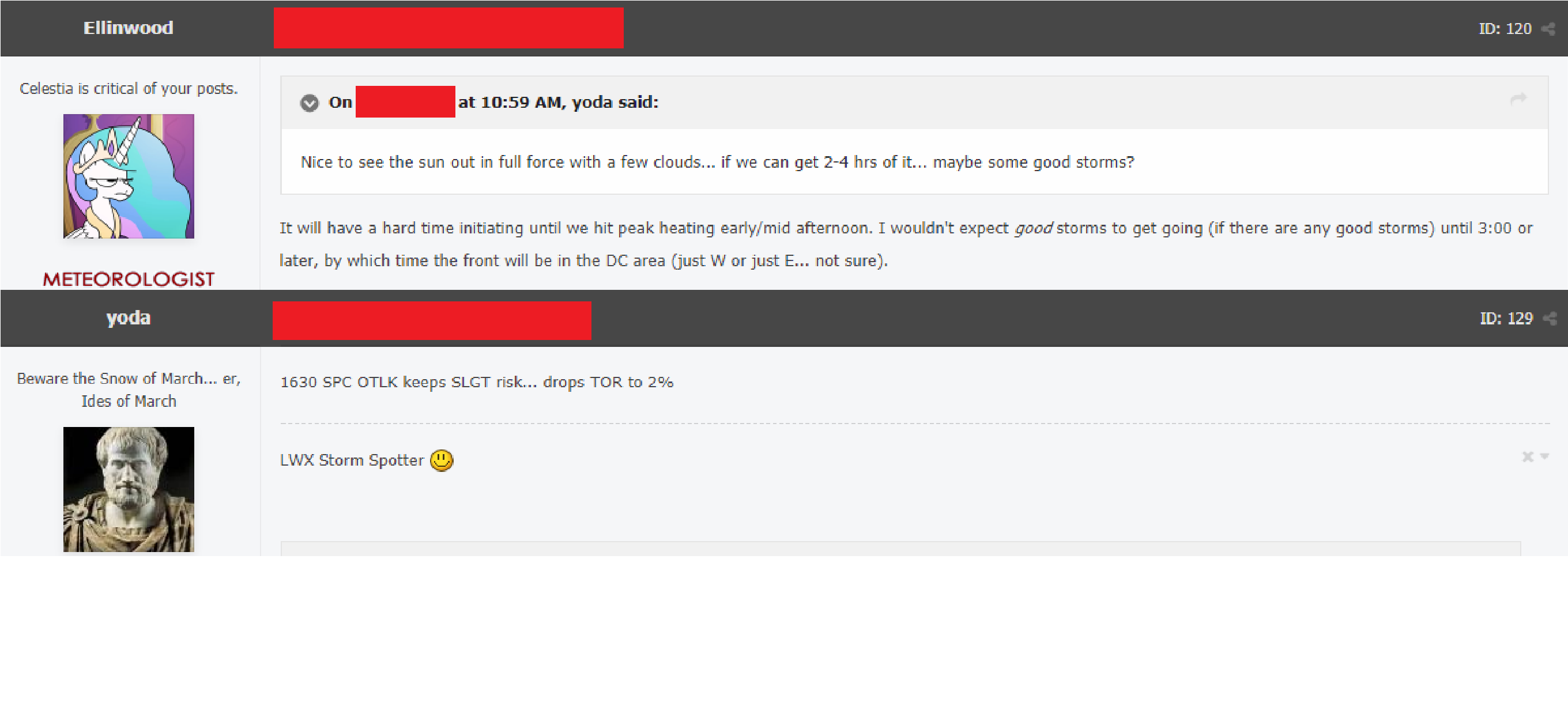
Task: Collapse the quoted yoda post
Action: 309,103
